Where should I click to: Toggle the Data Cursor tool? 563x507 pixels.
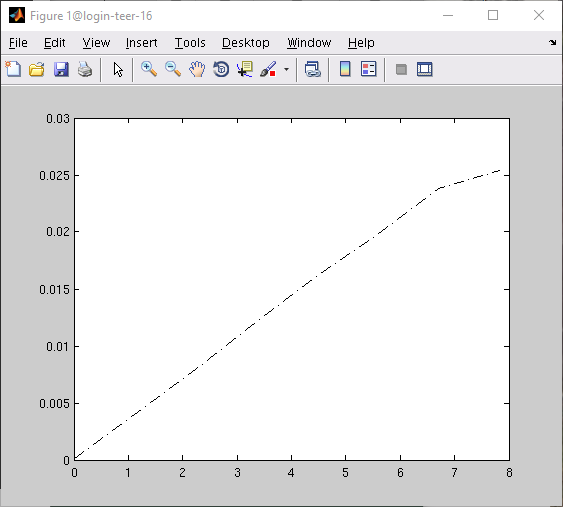(245, 69)
